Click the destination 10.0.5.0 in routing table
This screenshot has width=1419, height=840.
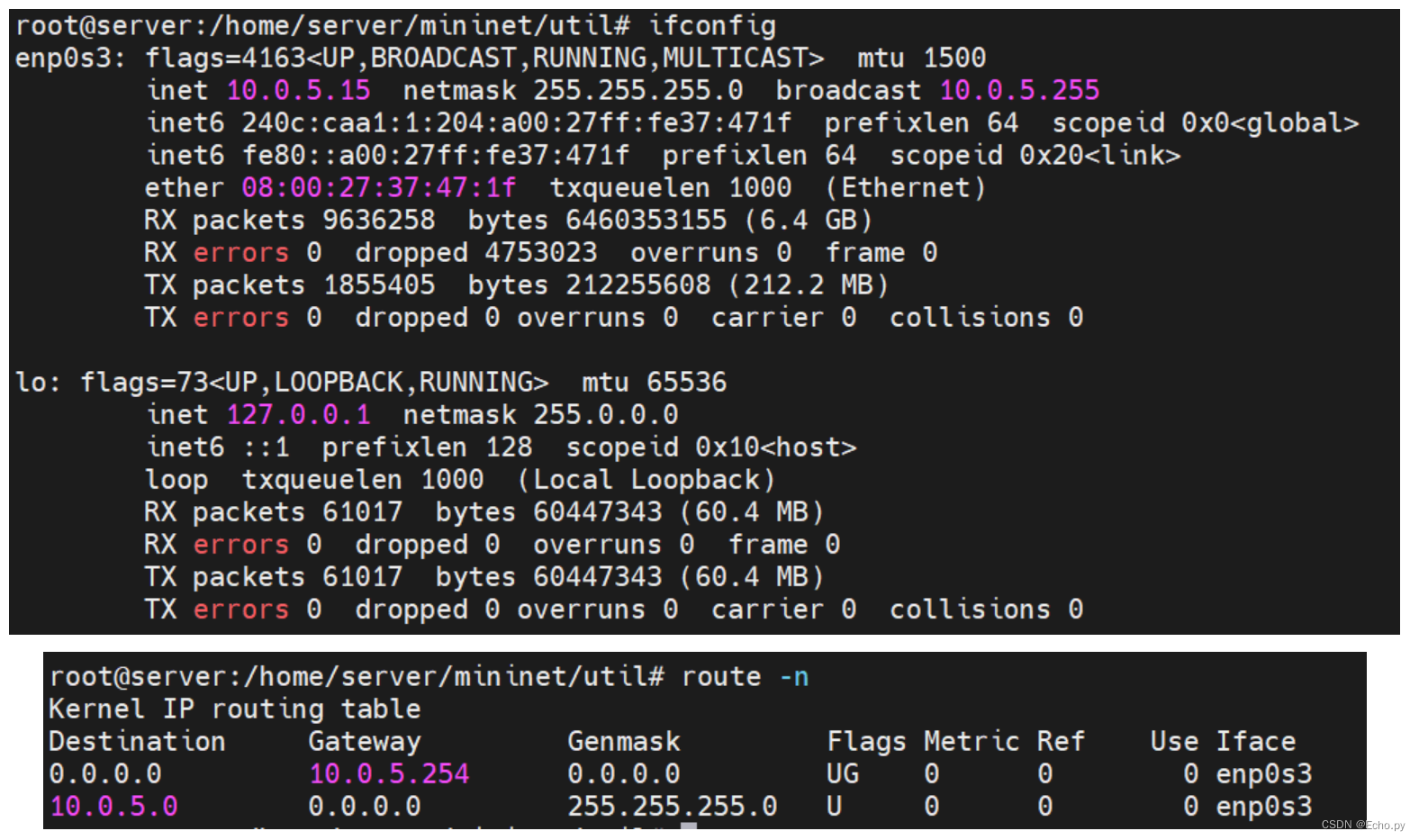tap(113, 807)
